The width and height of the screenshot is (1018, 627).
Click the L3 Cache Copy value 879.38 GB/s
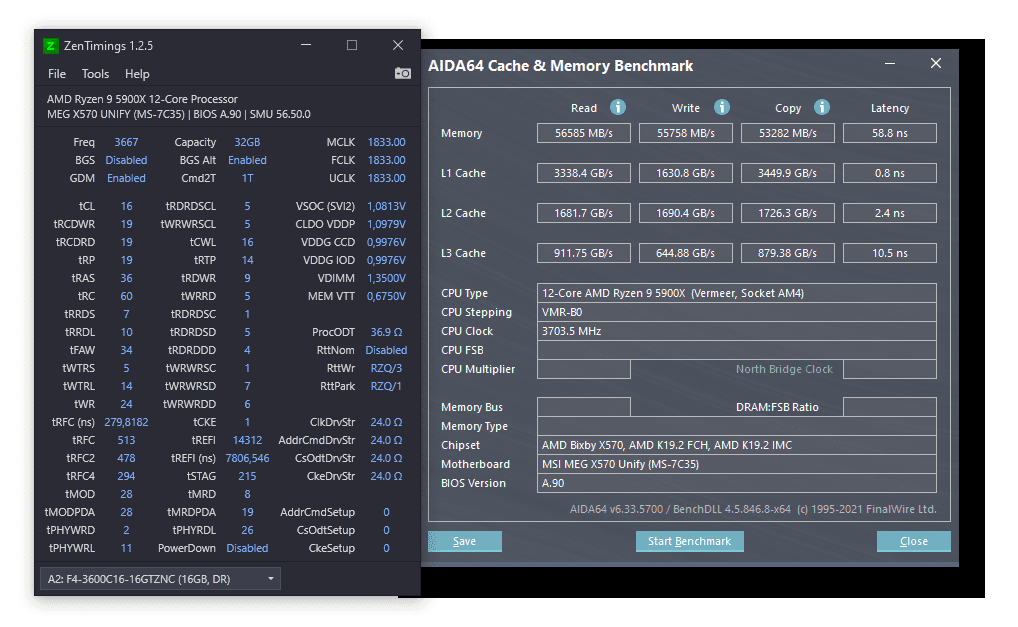click(x=788, y=253)
